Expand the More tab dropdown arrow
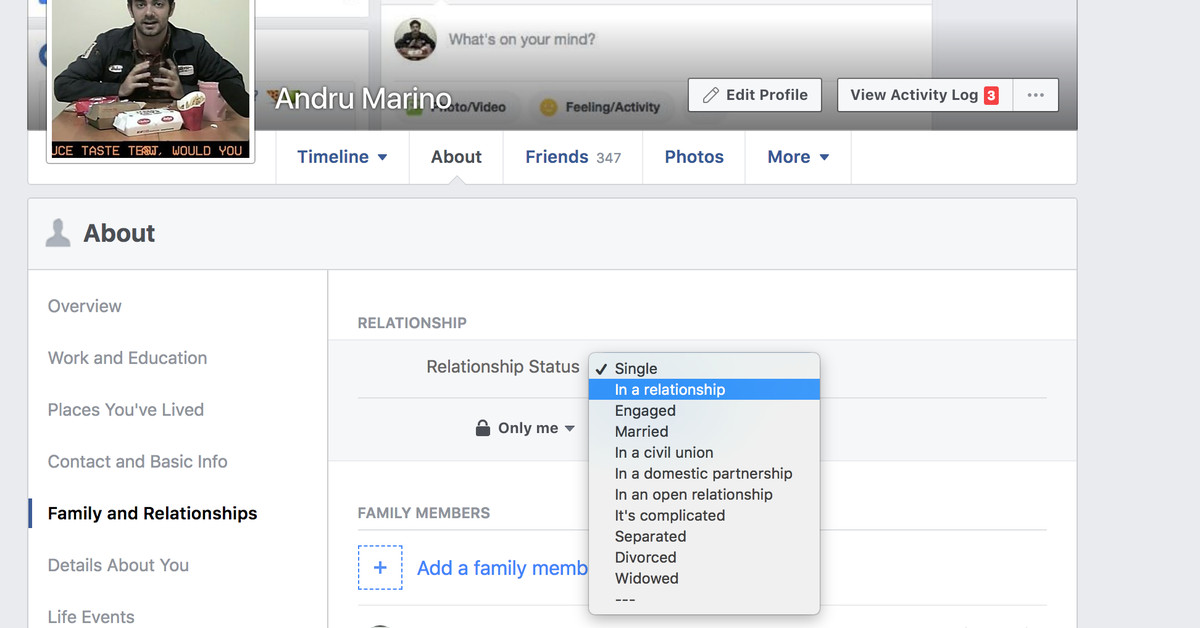Image resolution: width=1200 pixels, height=628 pixels. (824, 157)
